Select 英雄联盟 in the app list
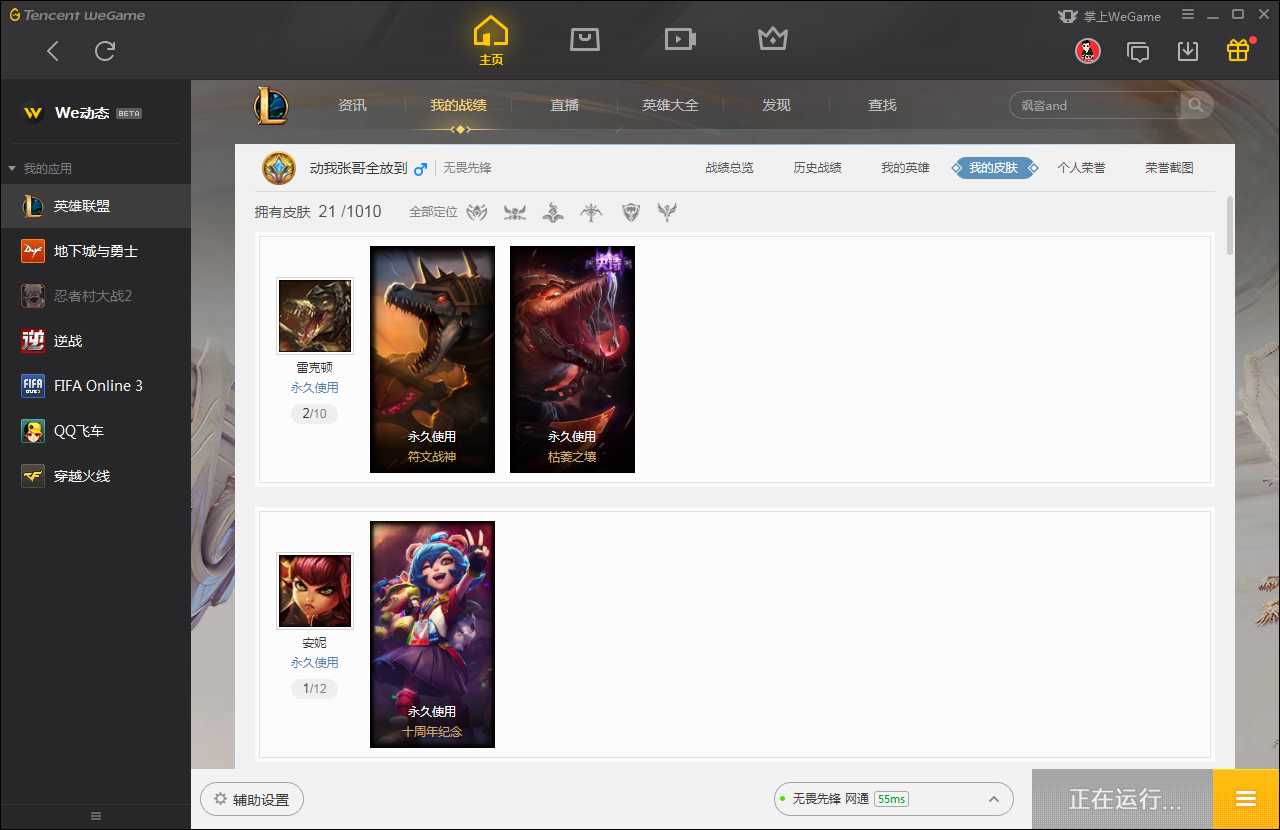The width and height of the screenshot is (1280, 830). (95, 206)
